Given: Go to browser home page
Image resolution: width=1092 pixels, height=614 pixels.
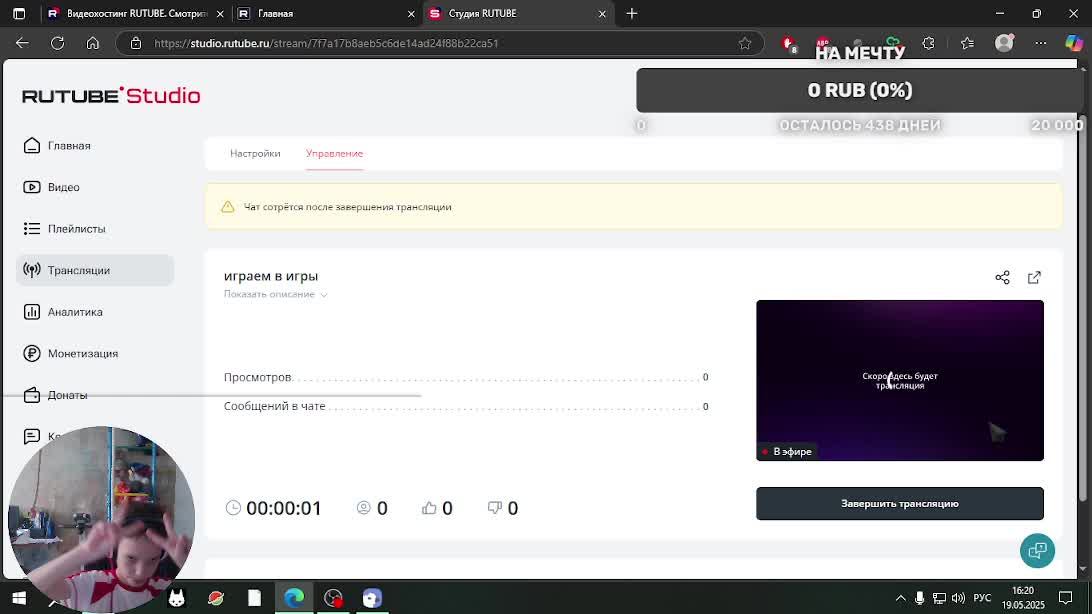Looking at the screenshot, I should [x=93, y=43].
